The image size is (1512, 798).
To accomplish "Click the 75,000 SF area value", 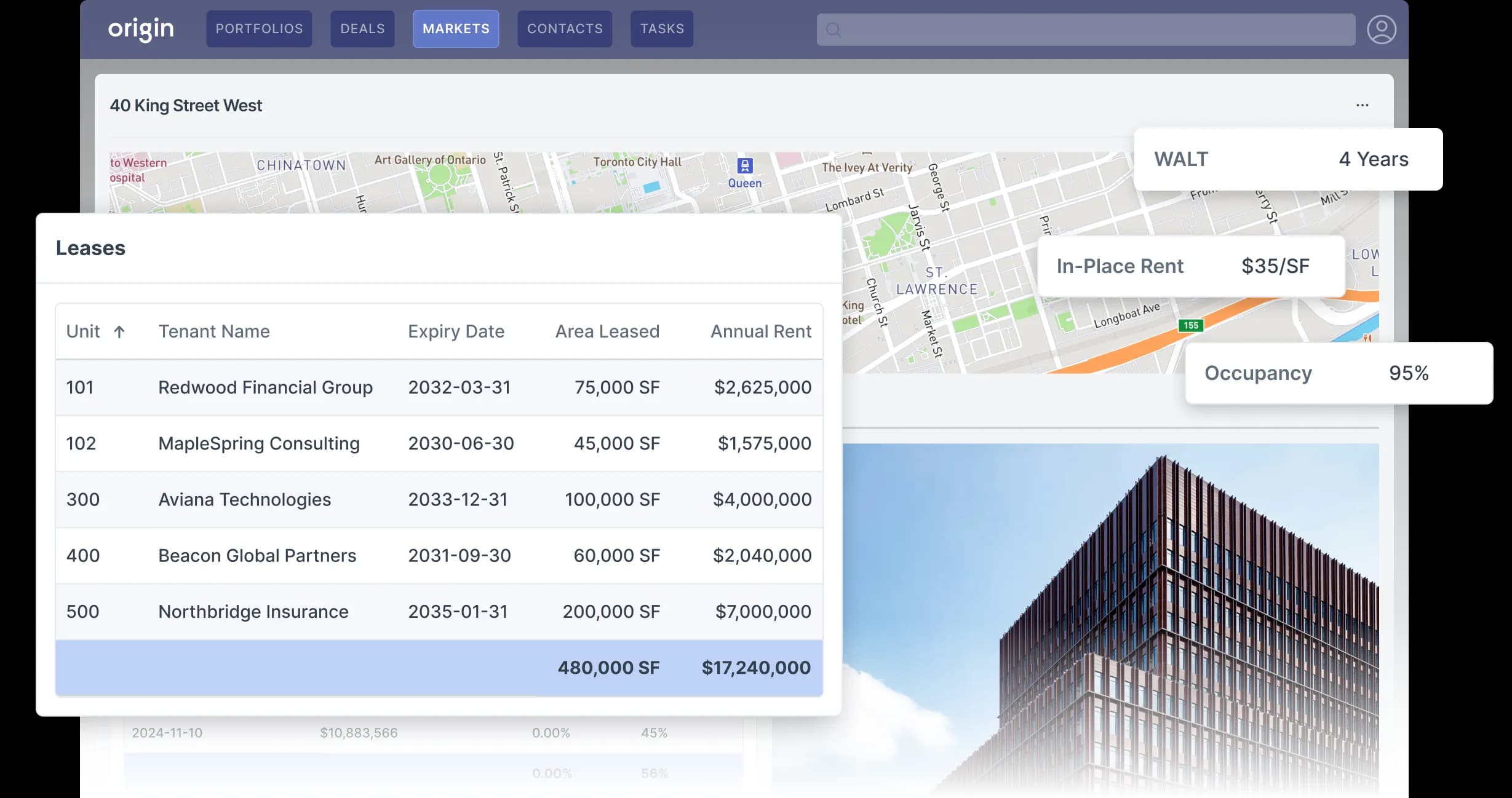I will pyautogui.click(x=617, y=387).
